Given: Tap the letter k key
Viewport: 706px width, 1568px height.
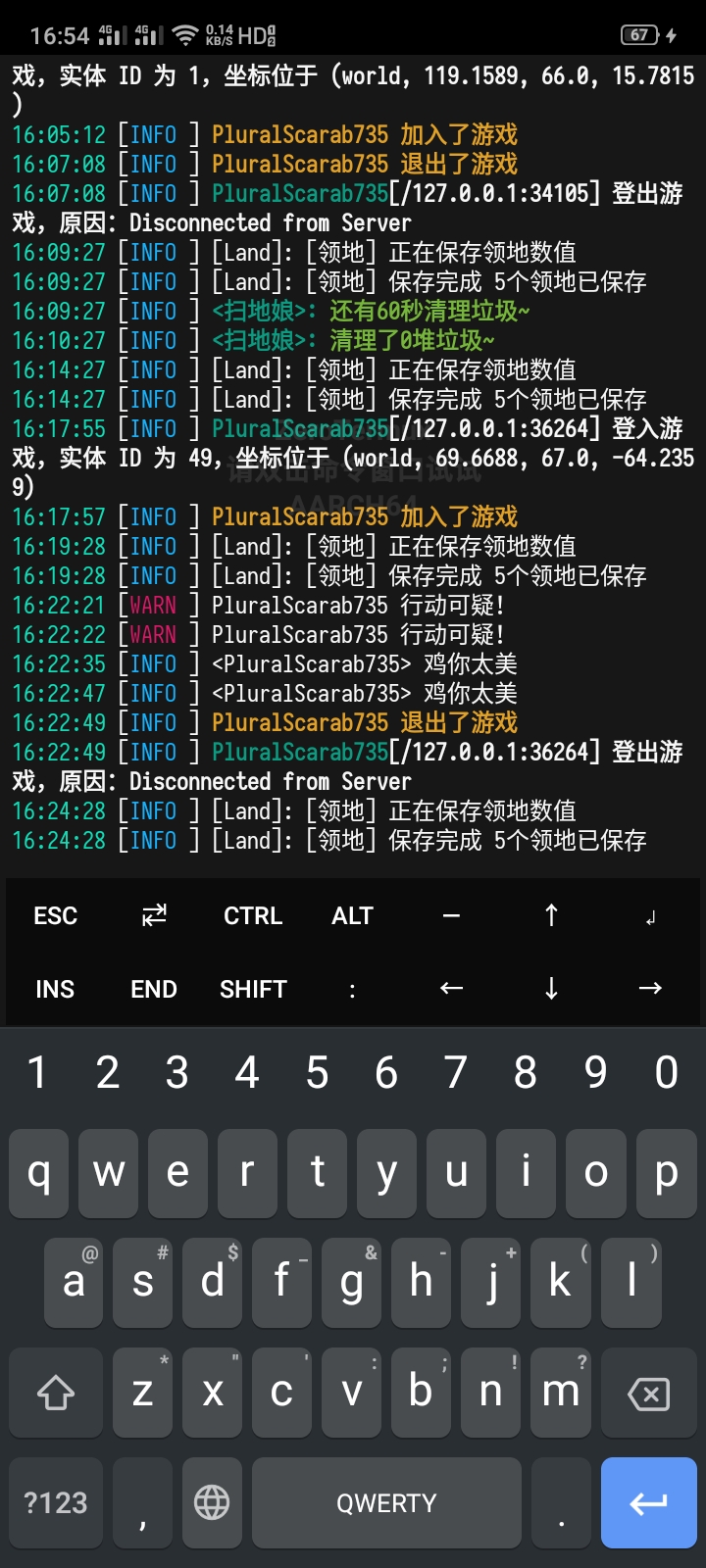Looking at the screenshot, I should point(561,1283).
